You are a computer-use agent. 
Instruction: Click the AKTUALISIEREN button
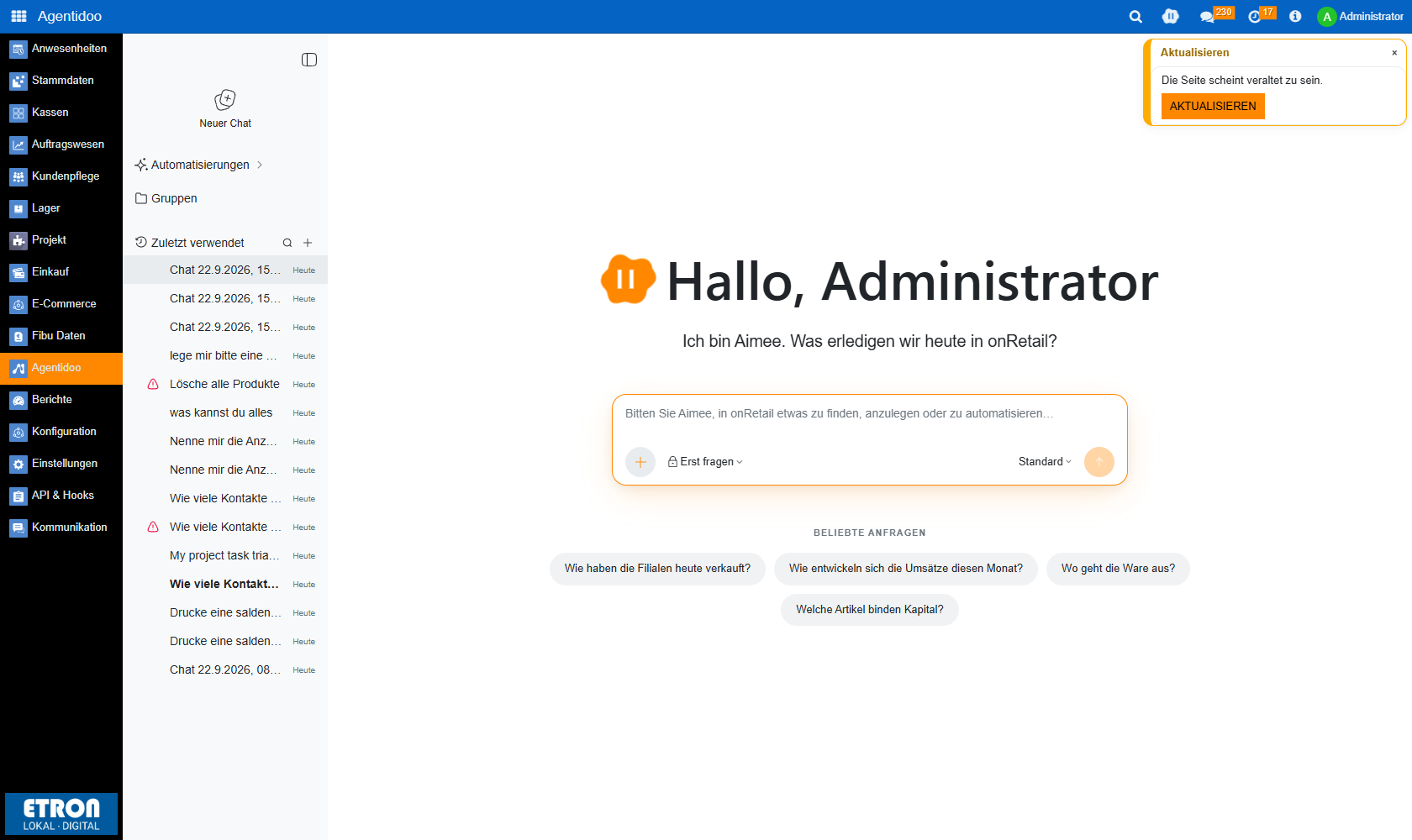click(1213, 106)
